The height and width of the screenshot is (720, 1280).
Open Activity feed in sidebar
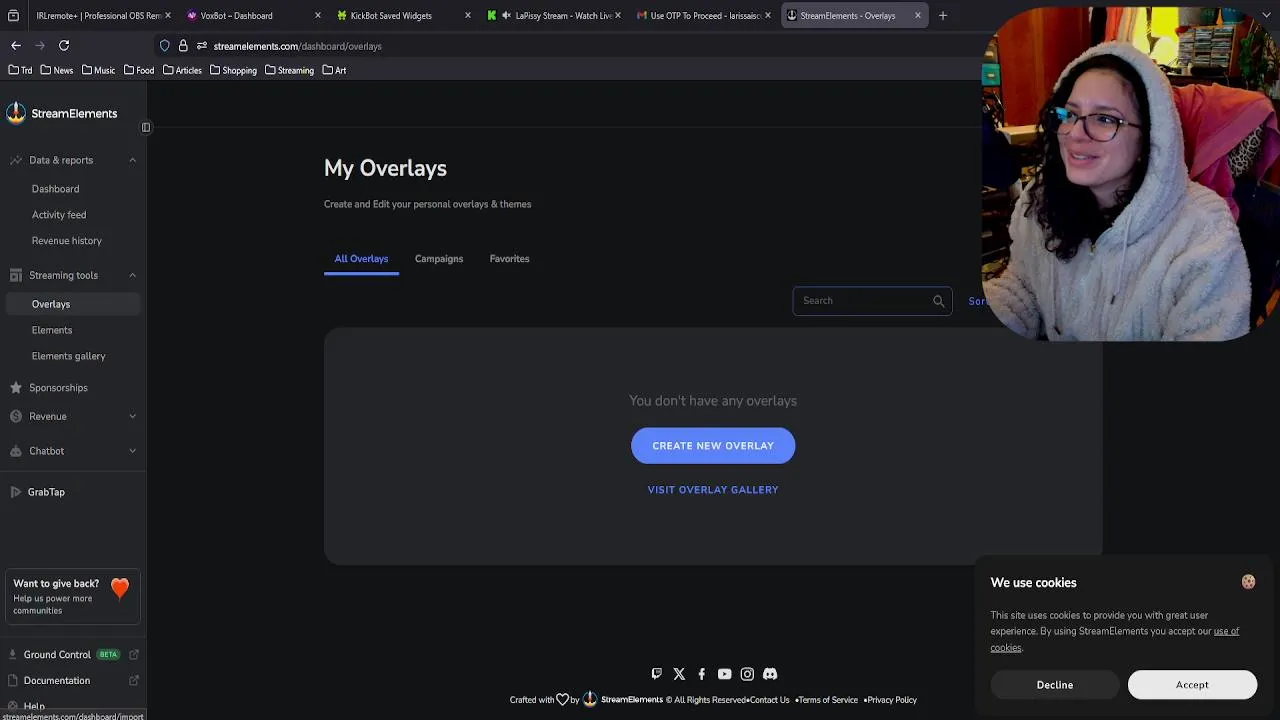click(x=59, y=215)
